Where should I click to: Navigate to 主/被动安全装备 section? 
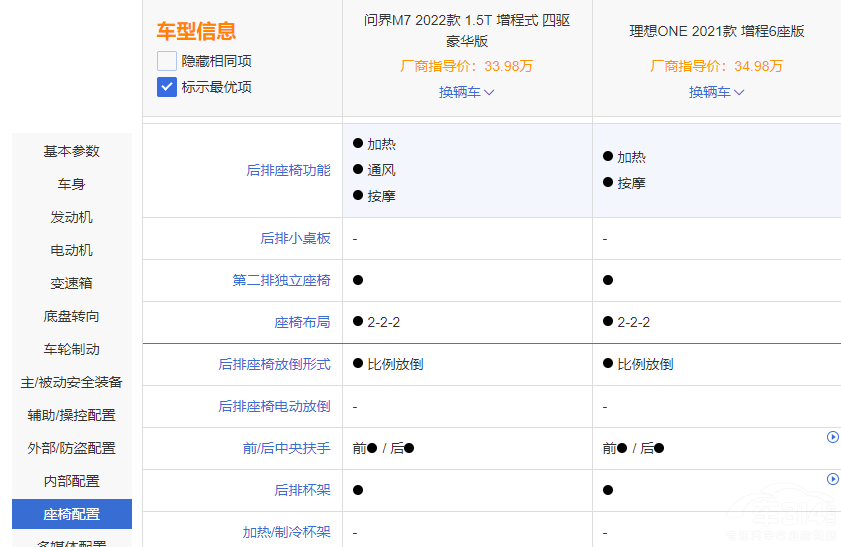click(x=71, y=382)
